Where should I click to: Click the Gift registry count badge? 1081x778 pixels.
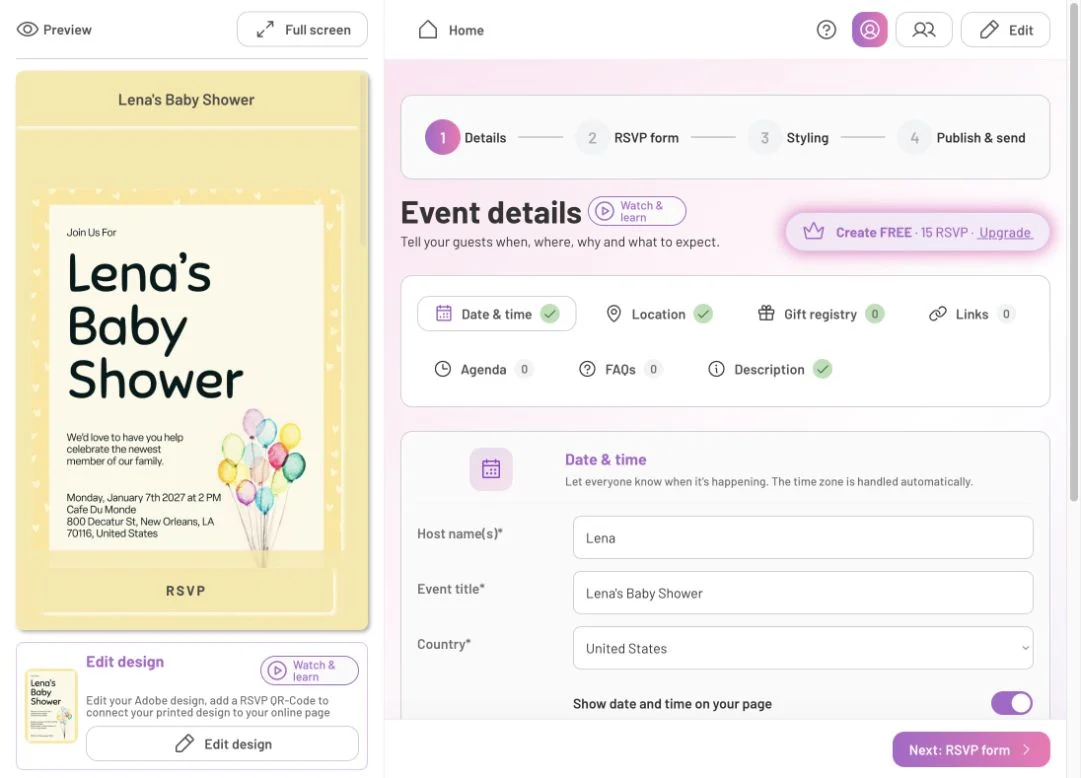pos(874,314)
